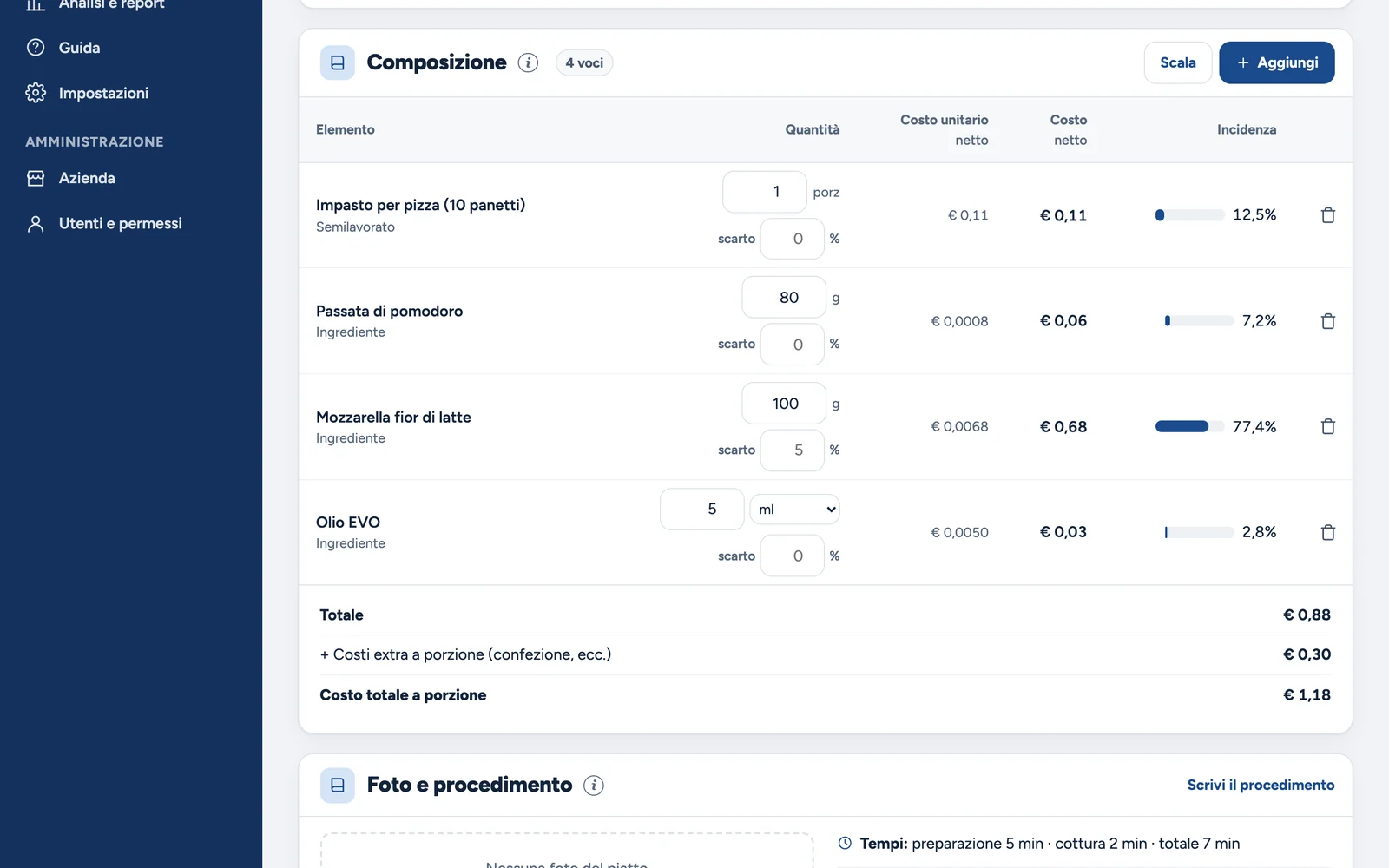Image resolution: width=1389 pixels, height=868 pixels.
Task: Delete Passata di pomodoro row
Action: [1328, 321]
